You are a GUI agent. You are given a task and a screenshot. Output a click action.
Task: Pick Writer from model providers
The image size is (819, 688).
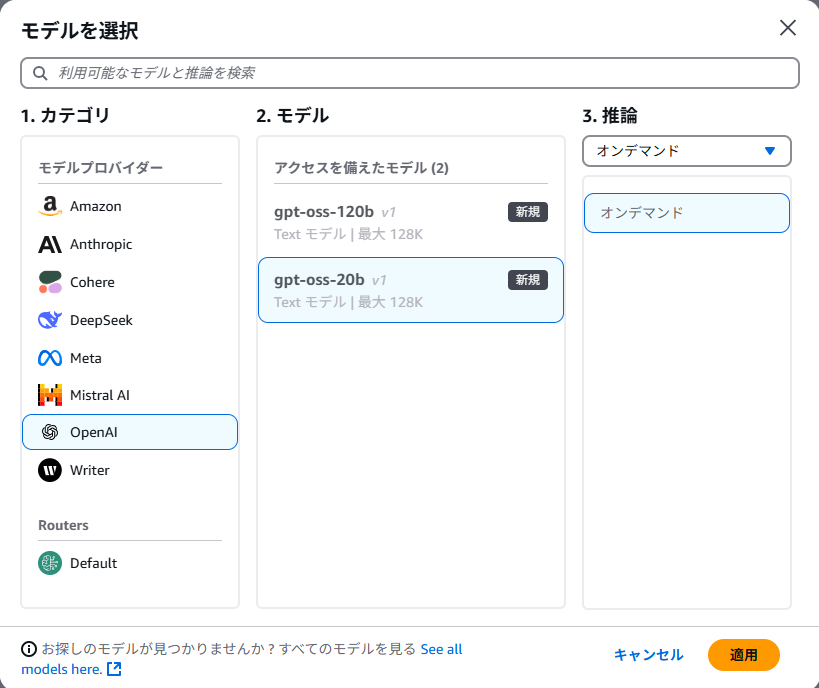(x=89, y=470)
